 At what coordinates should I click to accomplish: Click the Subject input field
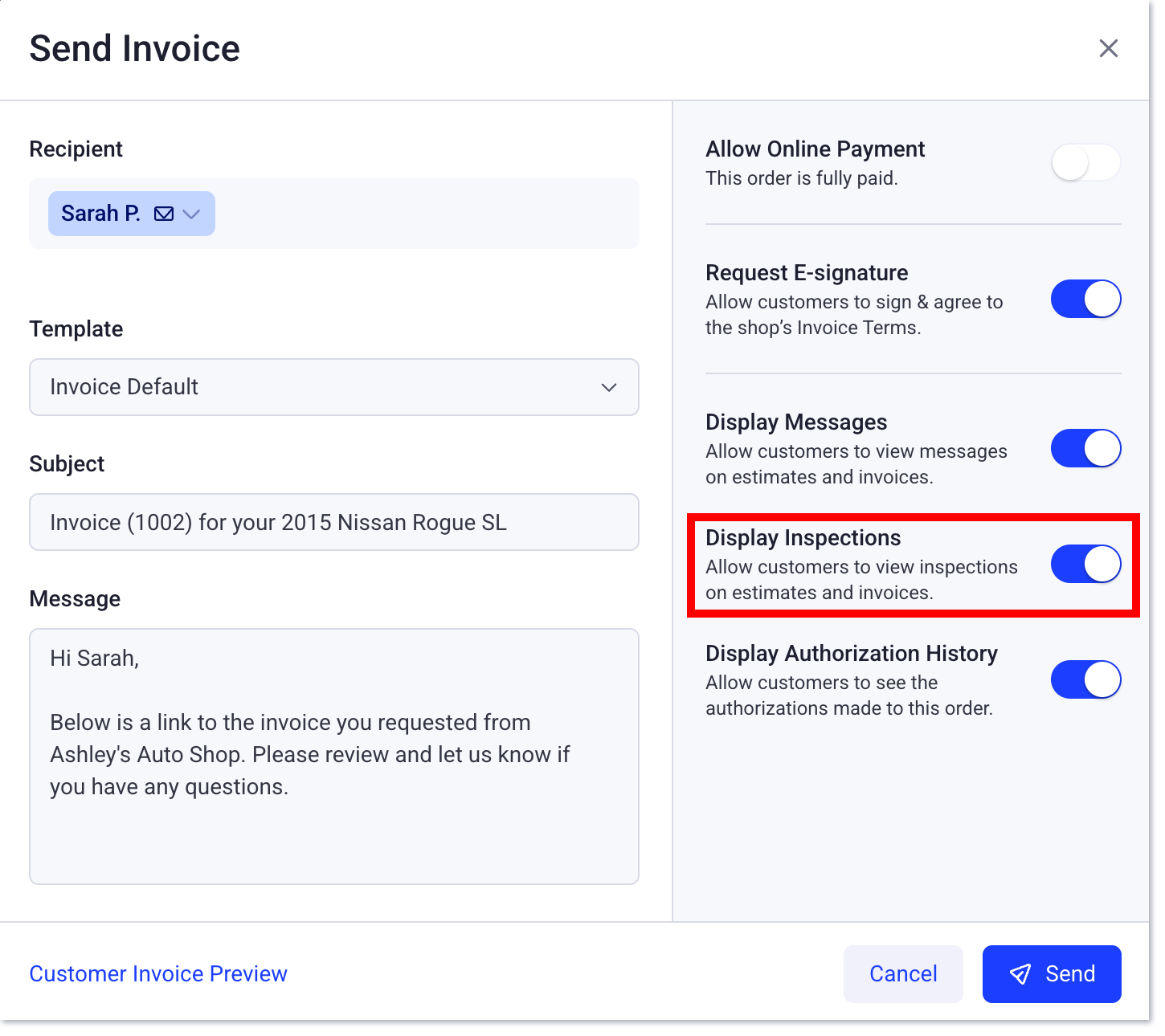[x=334, y=522]
